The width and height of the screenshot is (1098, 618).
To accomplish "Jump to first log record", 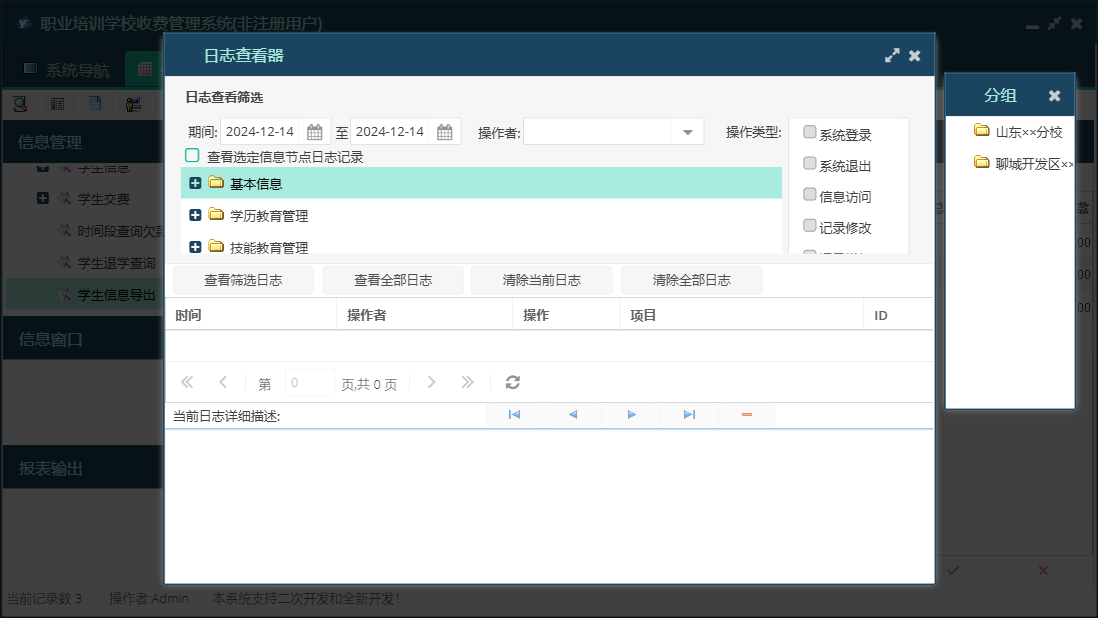I will (514, 414).
